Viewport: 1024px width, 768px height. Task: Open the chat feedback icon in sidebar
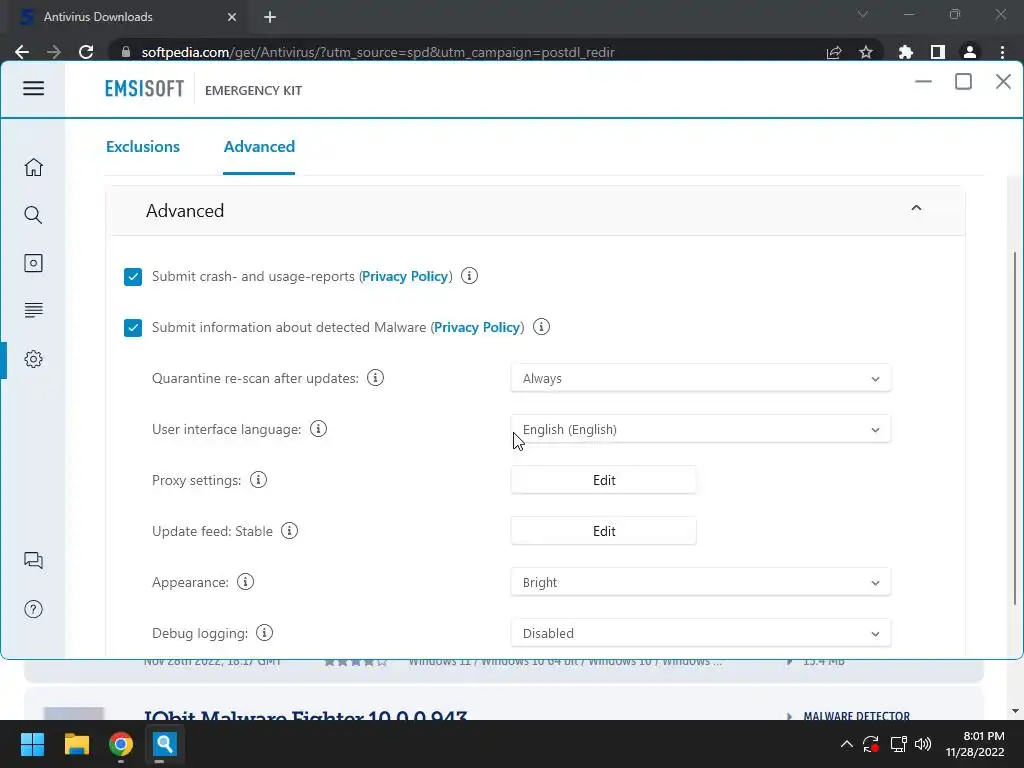point(33,560)
